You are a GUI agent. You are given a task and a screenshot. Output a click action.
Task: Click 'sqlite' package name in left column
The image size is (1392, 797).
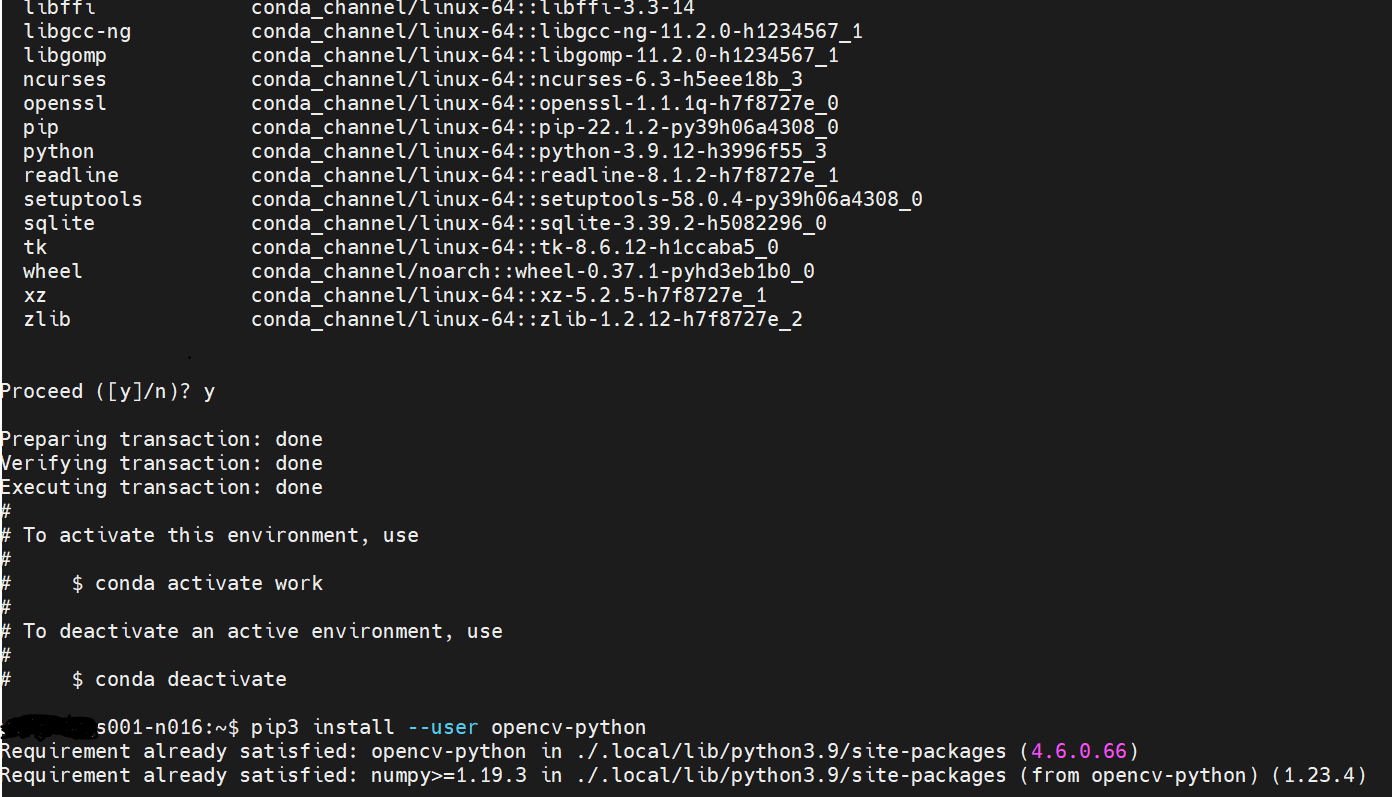pos(59,224)
